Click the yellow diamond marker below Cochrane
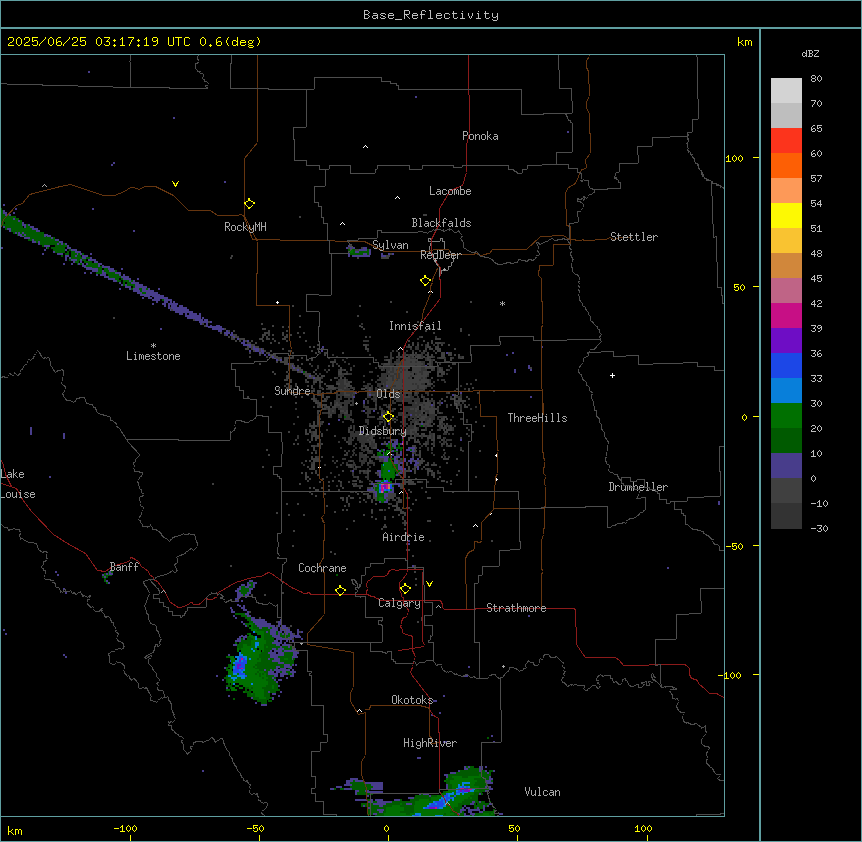 pyautogui.click(x=340, y=590)
